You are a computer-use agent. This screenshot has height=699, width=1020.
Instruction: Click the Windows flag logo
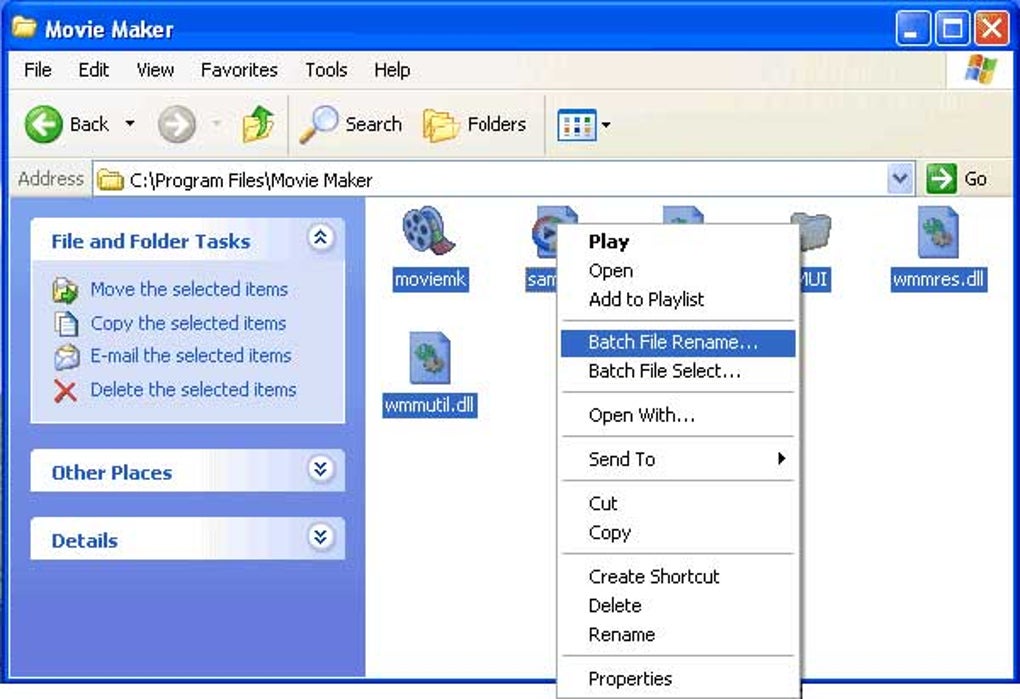(x=980, y=69)
